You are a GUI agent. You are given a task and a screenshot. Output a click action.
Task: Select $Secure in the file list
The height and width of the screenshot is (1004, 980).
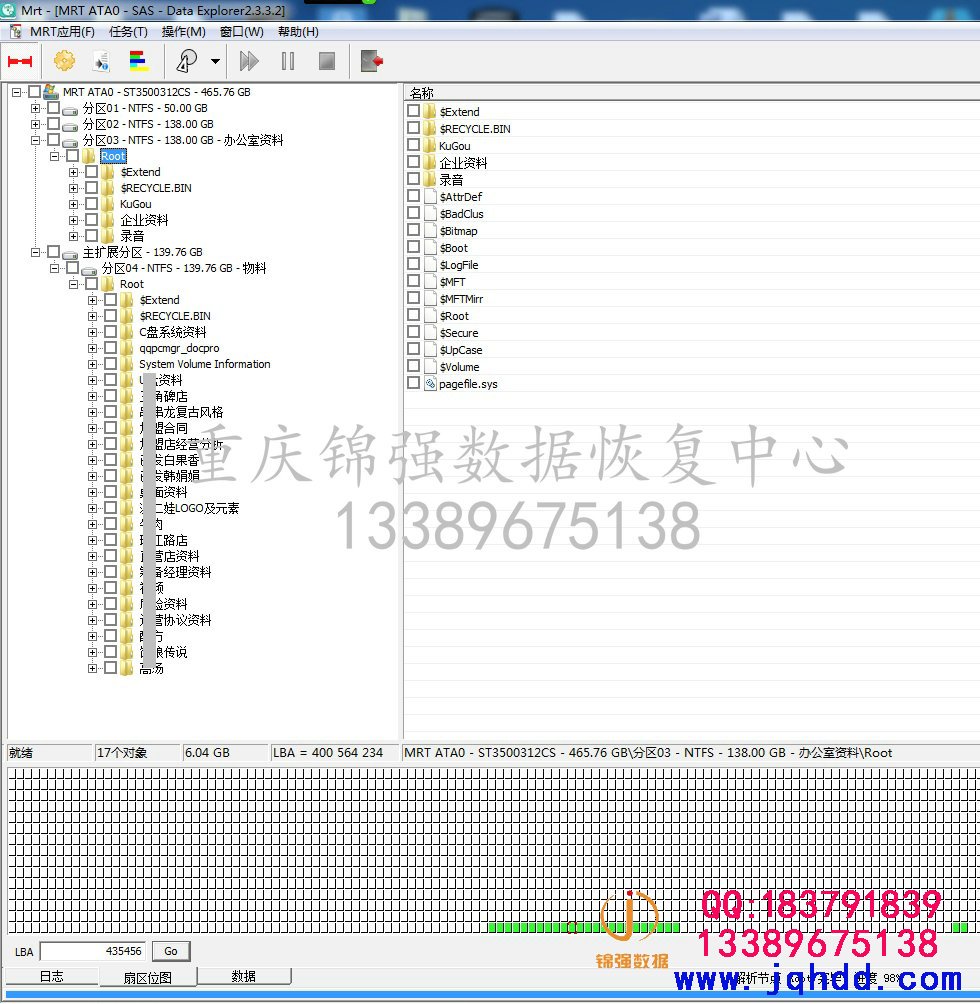tap(459, 332)
